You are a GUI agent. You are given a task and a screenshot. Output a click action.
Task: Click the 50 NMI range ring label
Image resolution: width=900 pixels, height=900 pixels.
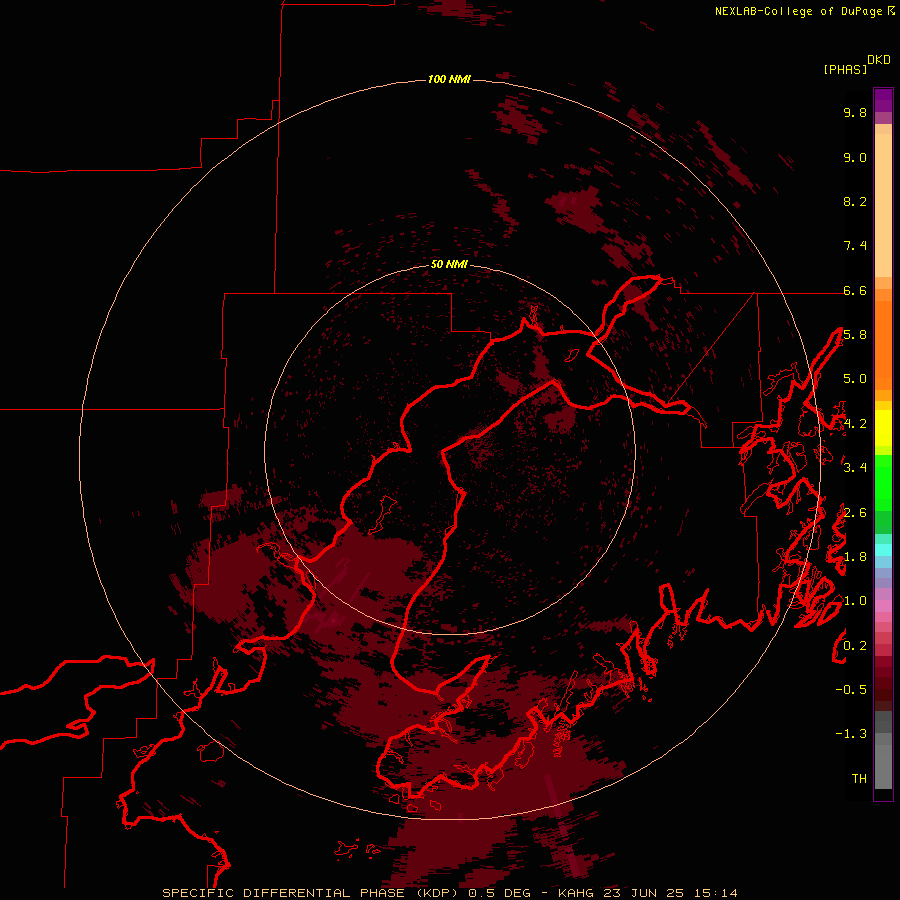click(x=449, y=264)
